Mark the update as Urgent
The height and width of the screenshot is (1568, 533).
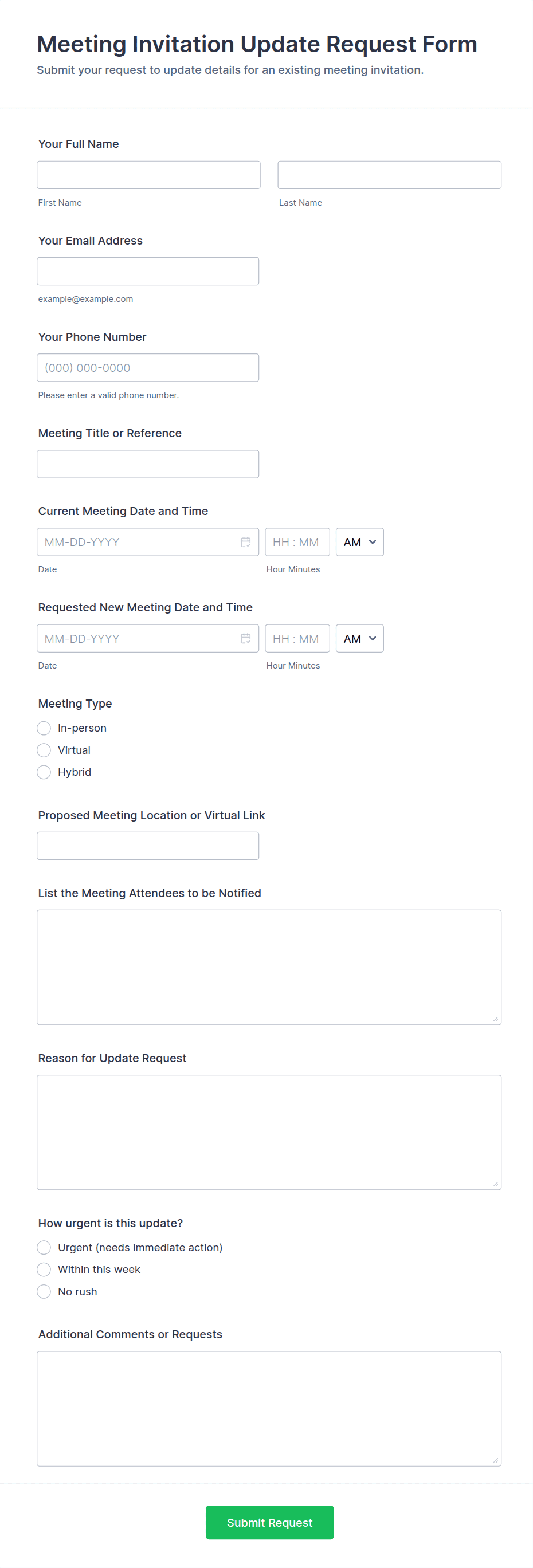[44, 1247]
